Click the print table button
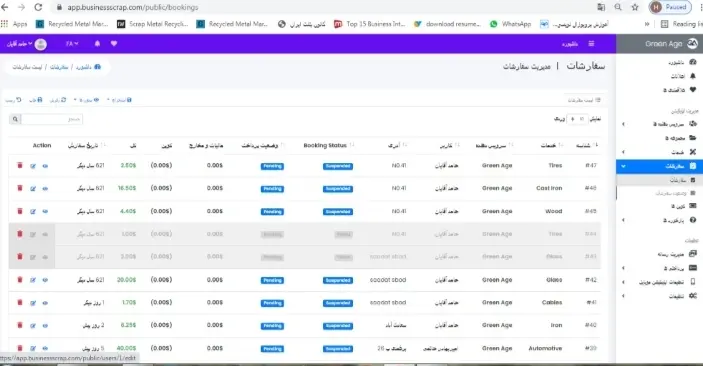This screenshot has width=703, height=366. pos(36,100)
